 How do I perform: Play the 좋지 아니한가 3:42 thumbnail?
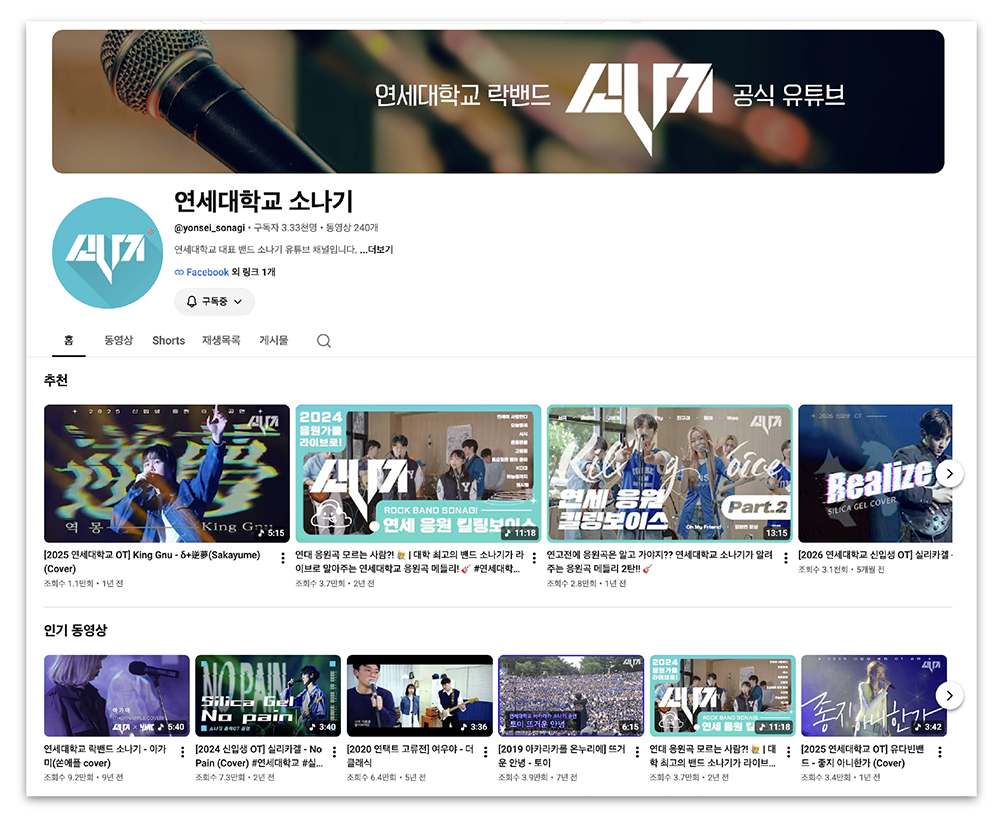click(874, 695)
